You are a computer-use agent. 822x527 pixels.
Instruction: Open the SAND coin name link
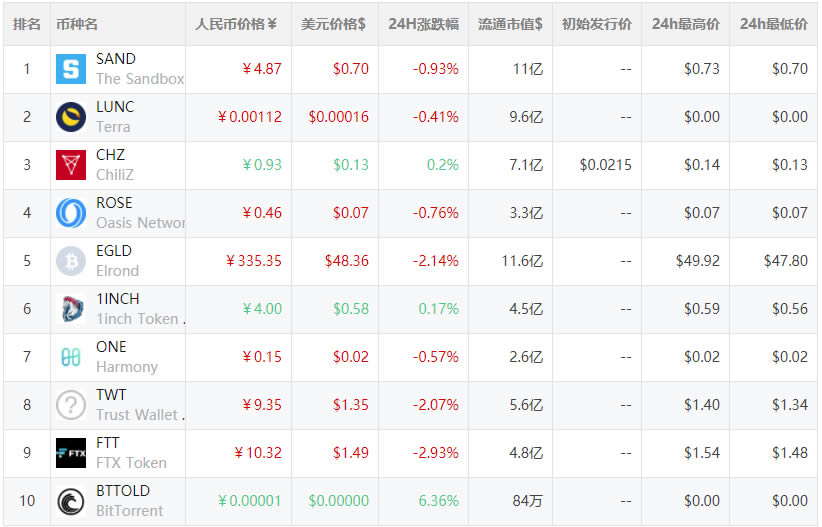116,59
